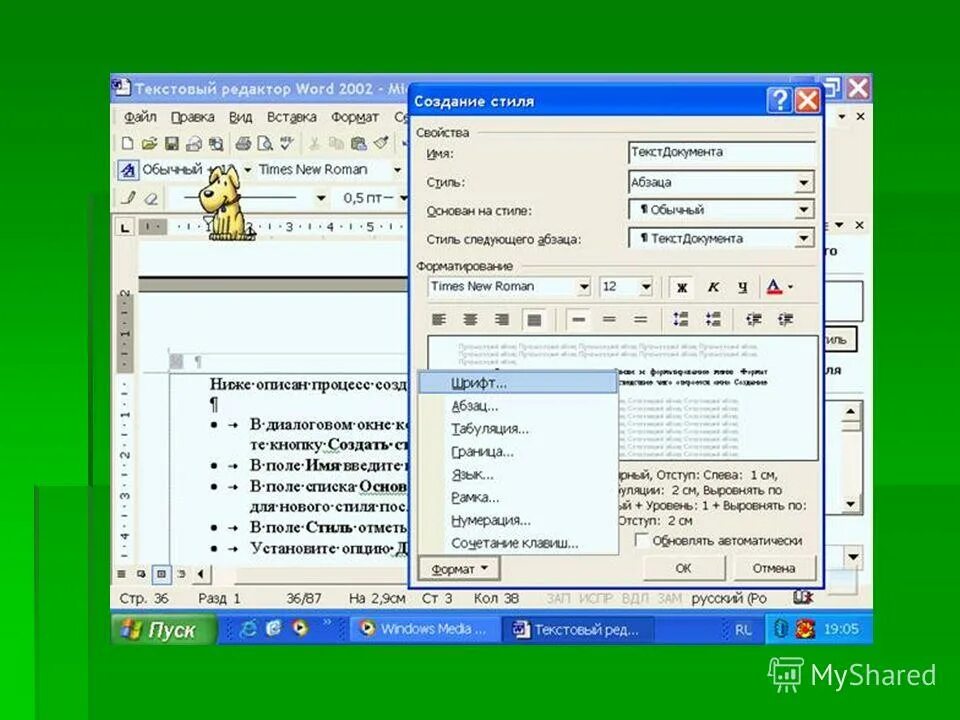Set right alignment in style dialog
The image size is (960, 720).
click(x=502, y=319)
